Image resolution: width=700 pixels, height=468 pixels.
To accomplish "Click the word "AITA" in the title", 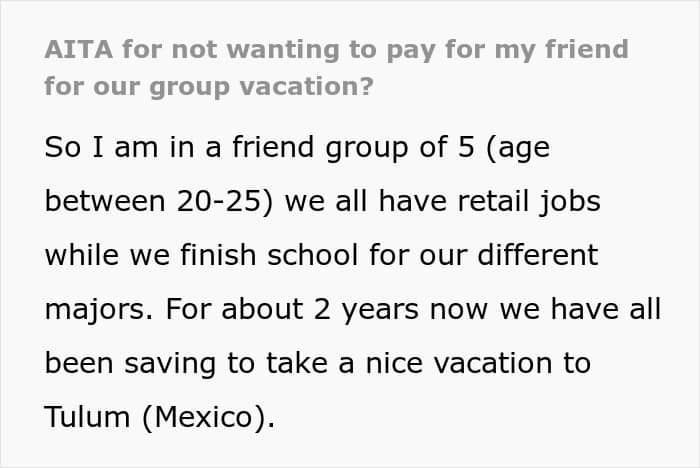I will click(x=79, y=49).
